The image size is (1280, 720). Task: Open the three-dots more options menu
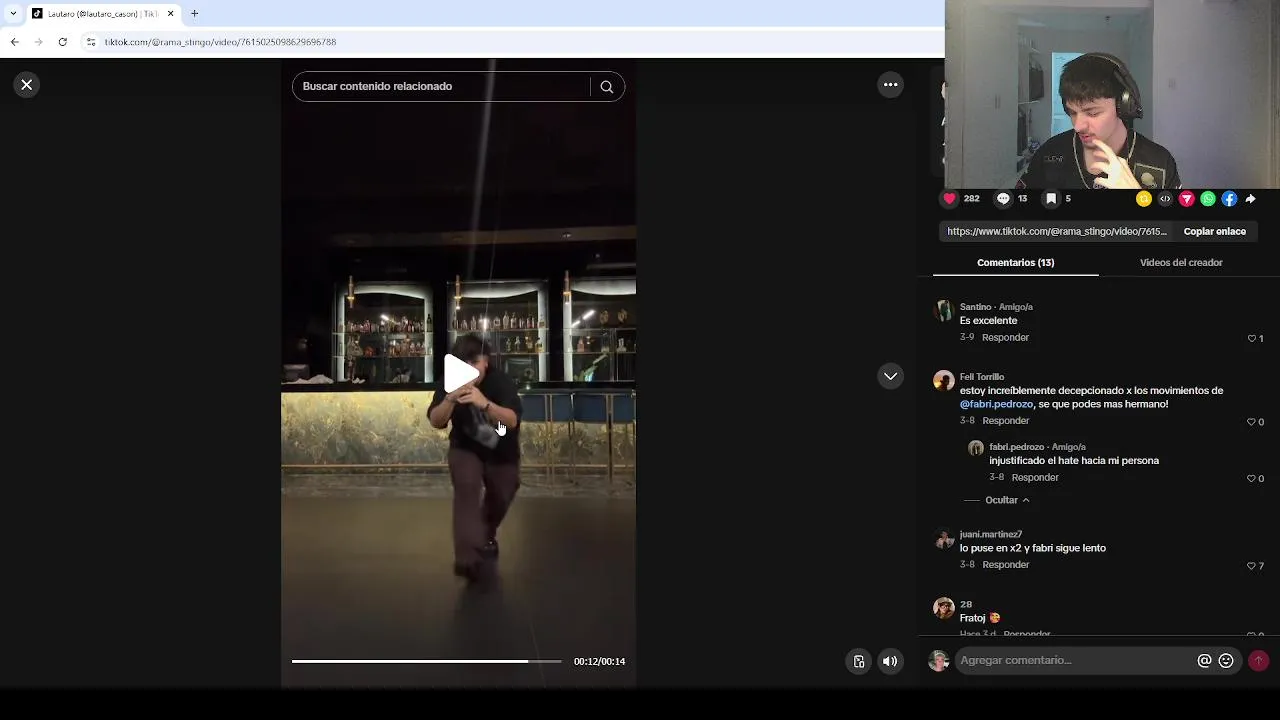pos(890,85)
